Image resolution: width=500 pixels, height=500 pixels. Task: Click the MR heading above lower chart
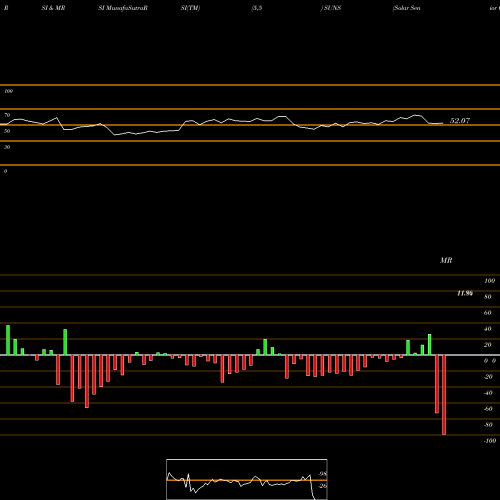[446, 260]
